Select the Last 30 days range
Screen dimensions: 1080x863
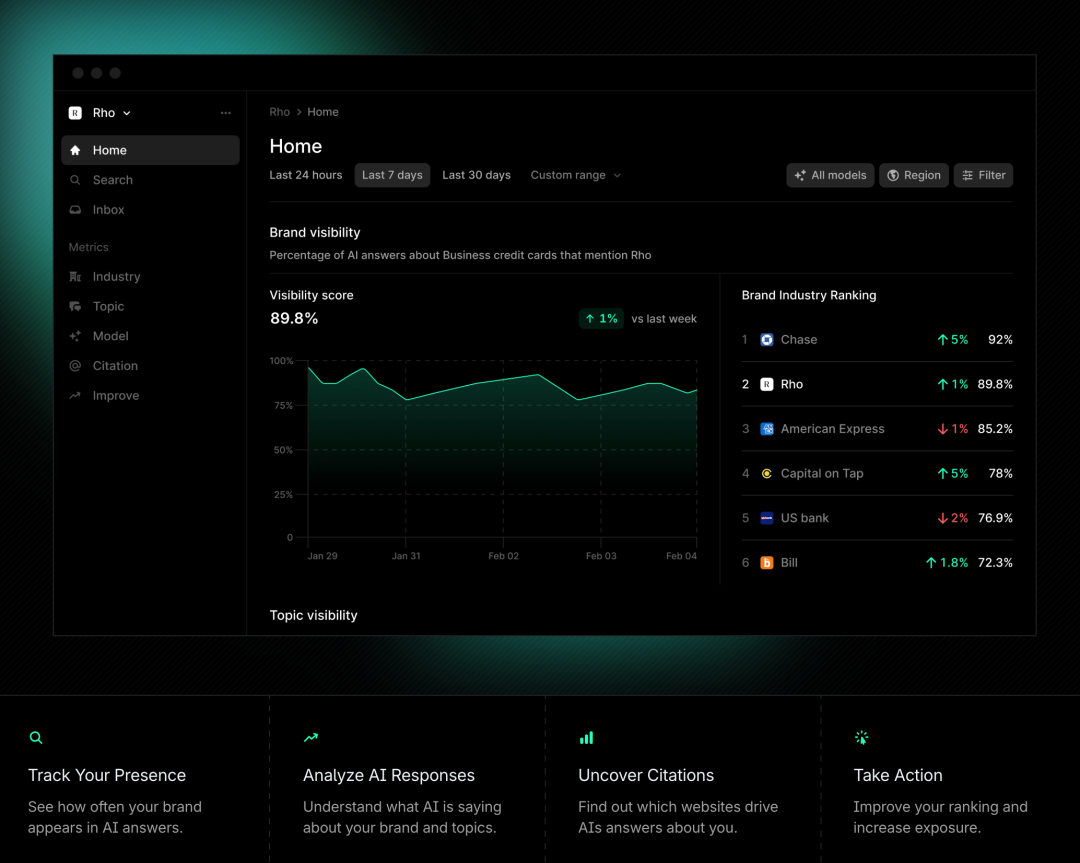[477, 175]
